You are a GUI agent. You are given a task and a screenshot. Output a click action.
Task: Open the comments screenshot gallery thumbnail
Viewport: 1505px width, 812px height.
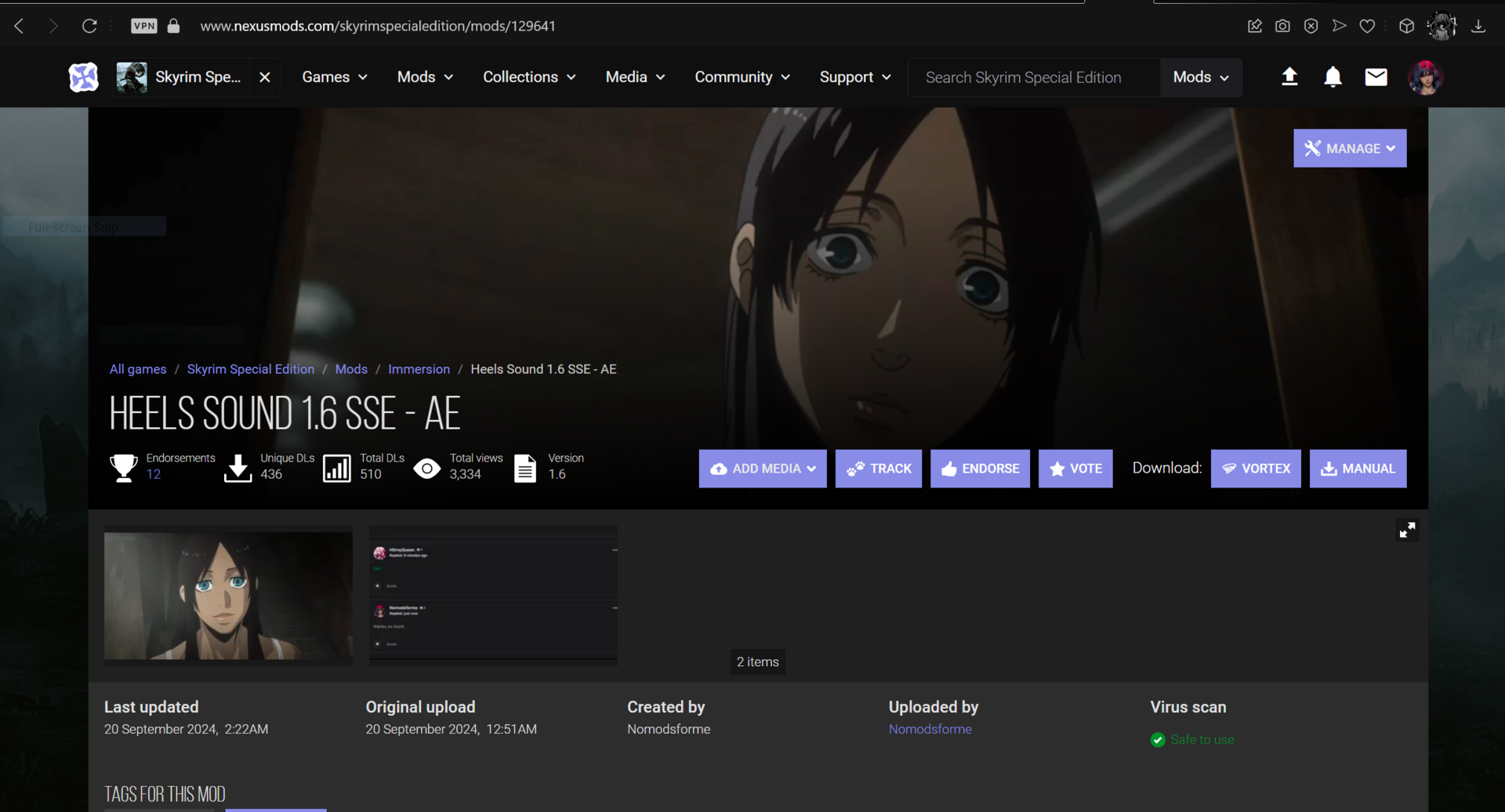[493, 595]
